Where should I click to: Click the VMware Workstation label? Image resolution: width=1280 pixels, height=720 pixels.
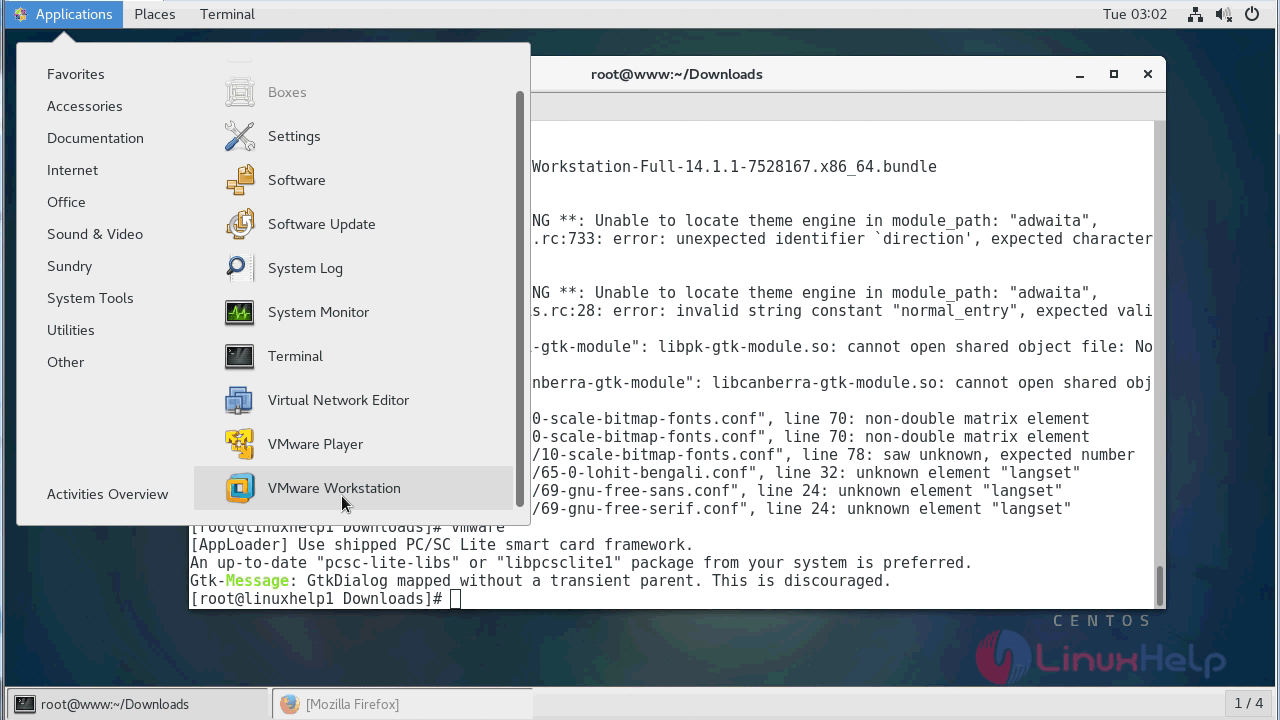pyautogui.click(x=334, y=488)
